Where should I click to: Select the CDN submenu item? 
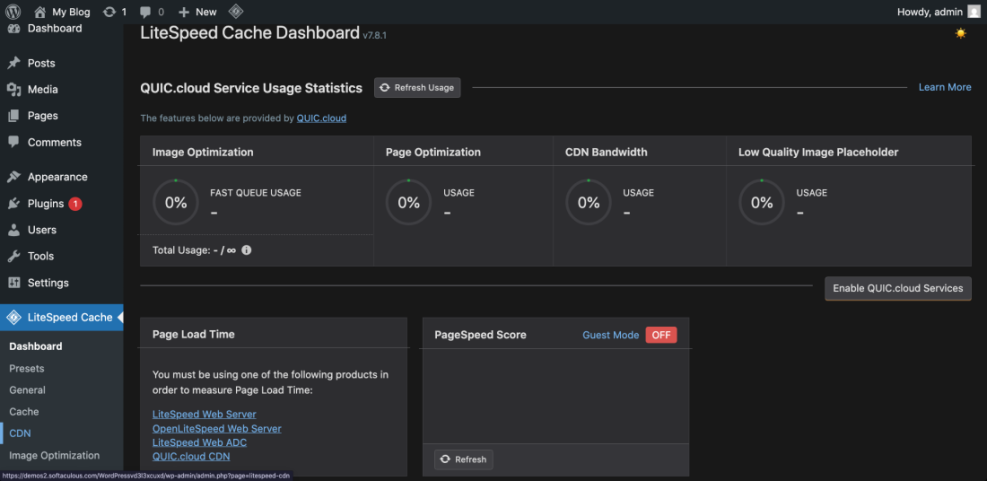tap(20, 433)
